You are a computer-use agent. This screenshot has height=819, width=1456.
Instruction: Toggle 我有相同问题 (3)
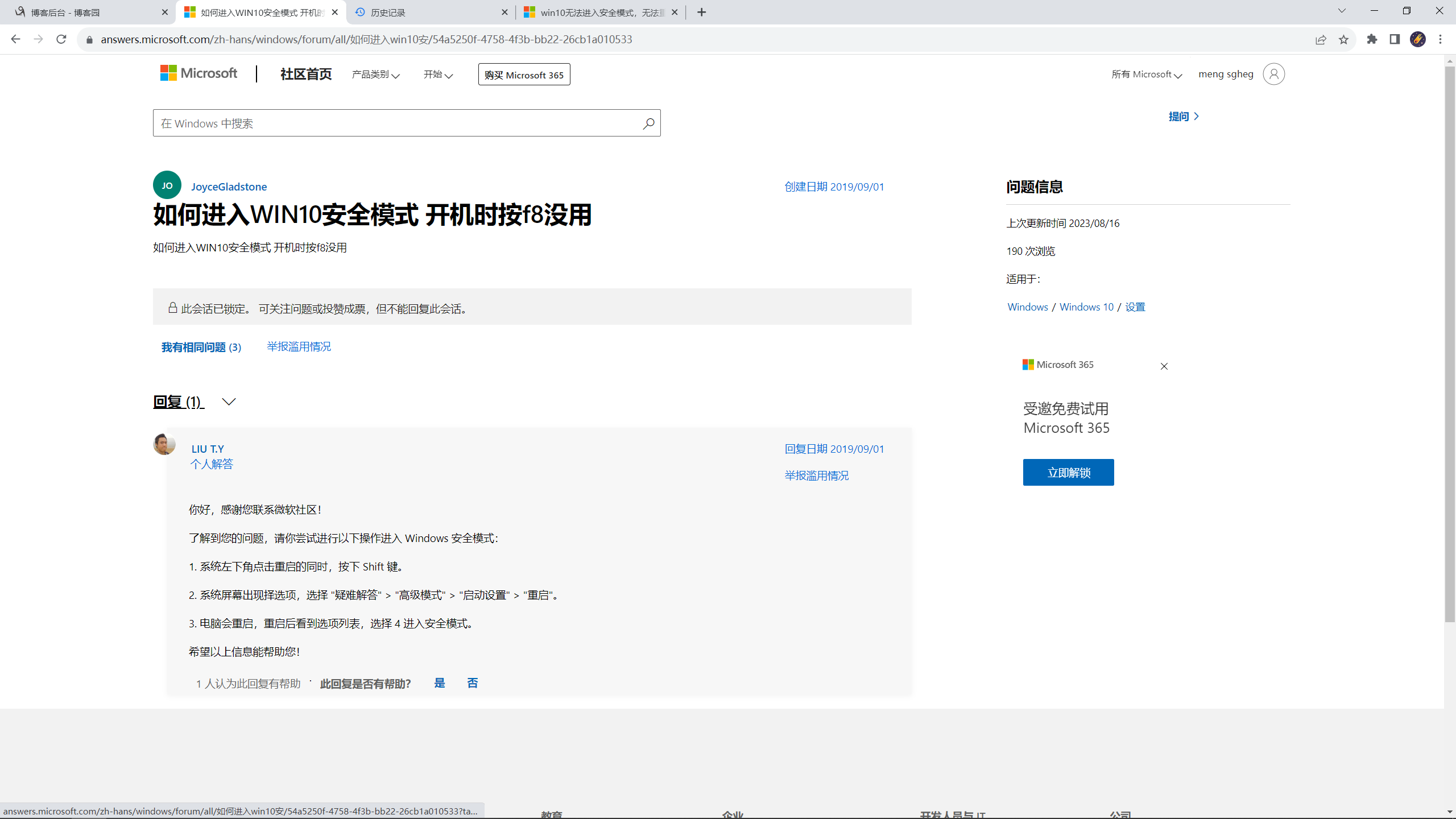click(x=201, y=347)
